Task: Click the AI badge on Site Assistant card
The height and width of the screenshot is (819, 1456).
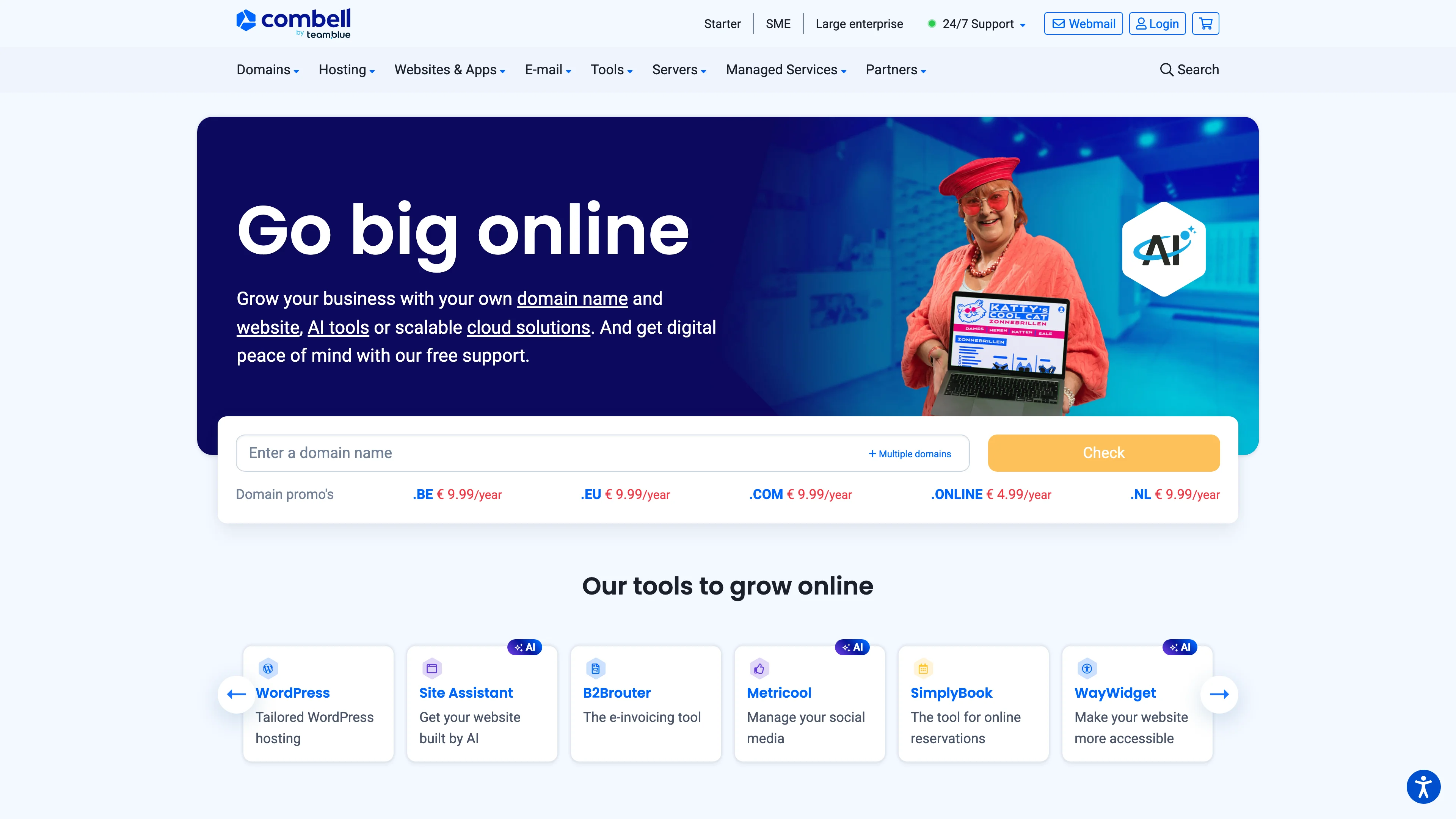Action: (x=524, y=647)
